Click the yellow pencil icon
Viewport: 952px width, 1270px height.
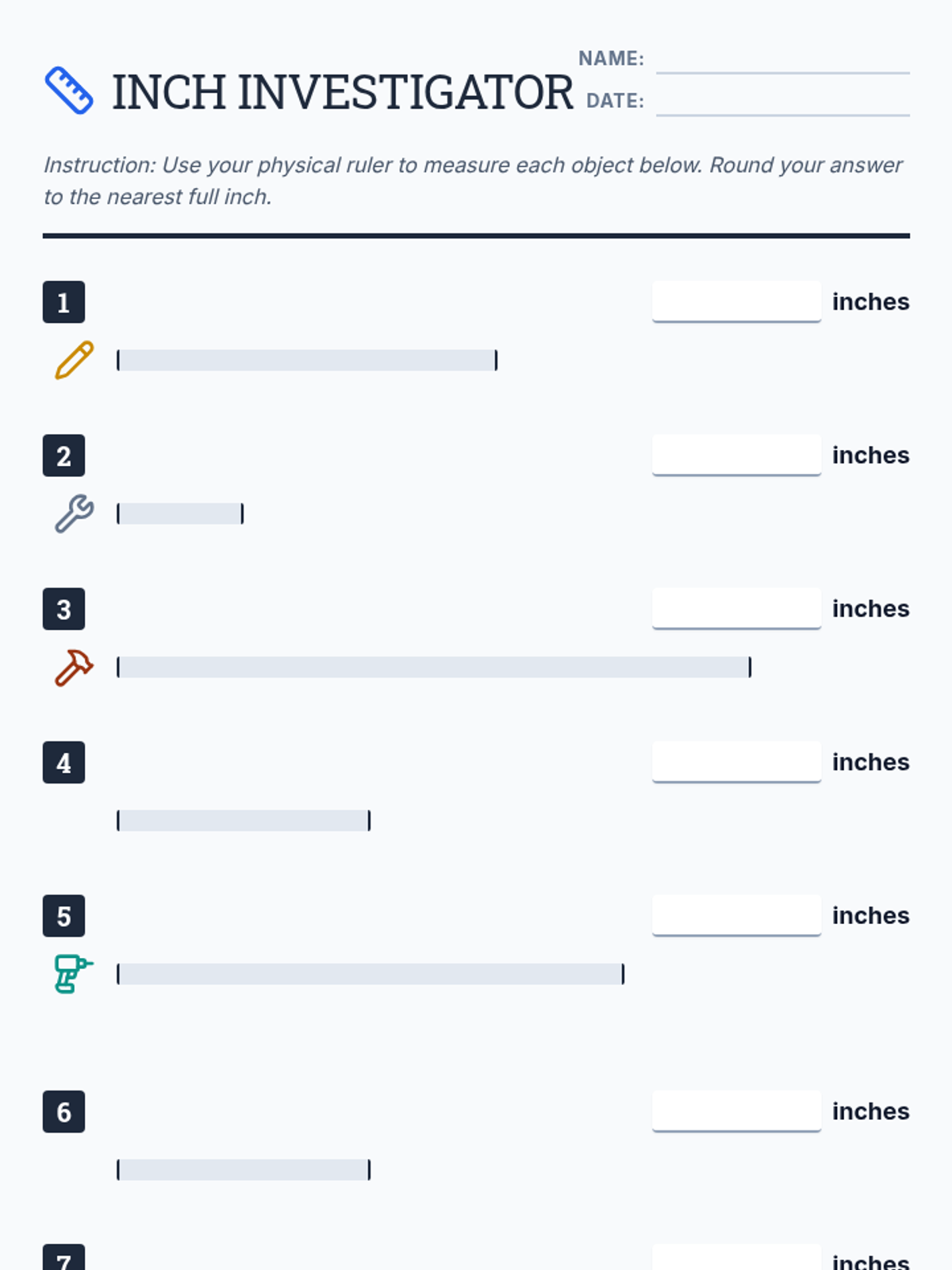click(x=74, y=360)
